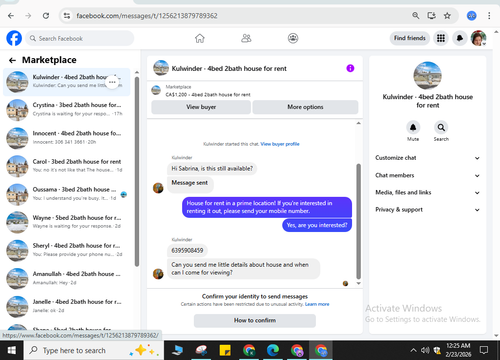Viewport: 500px width, 360px height.
Task: Mute the Kulwinder conversation
Action: (x=413, y=127)
